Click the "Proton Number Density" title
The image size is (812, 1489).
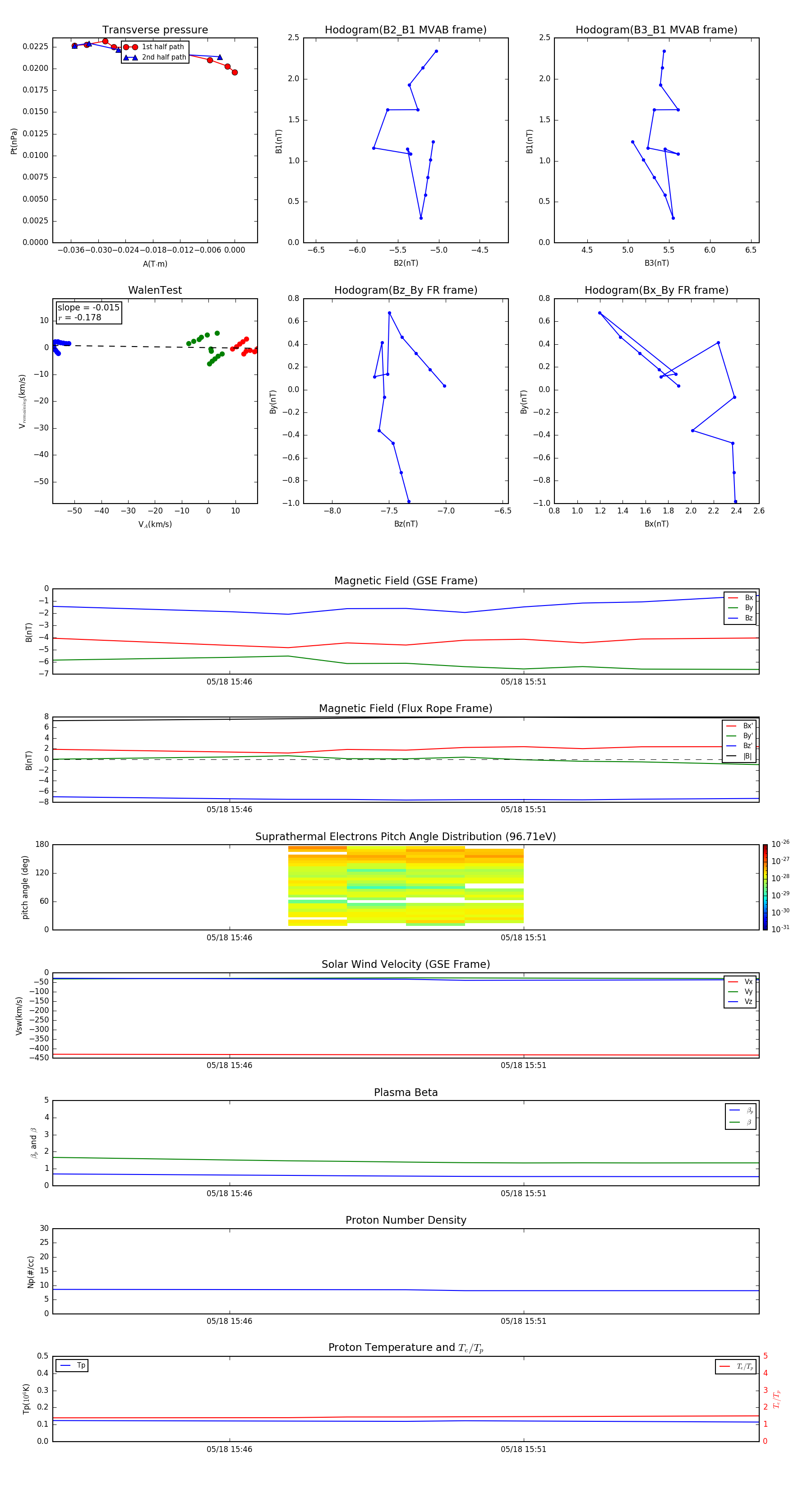pyautogui.click(x=406, y=1221)
